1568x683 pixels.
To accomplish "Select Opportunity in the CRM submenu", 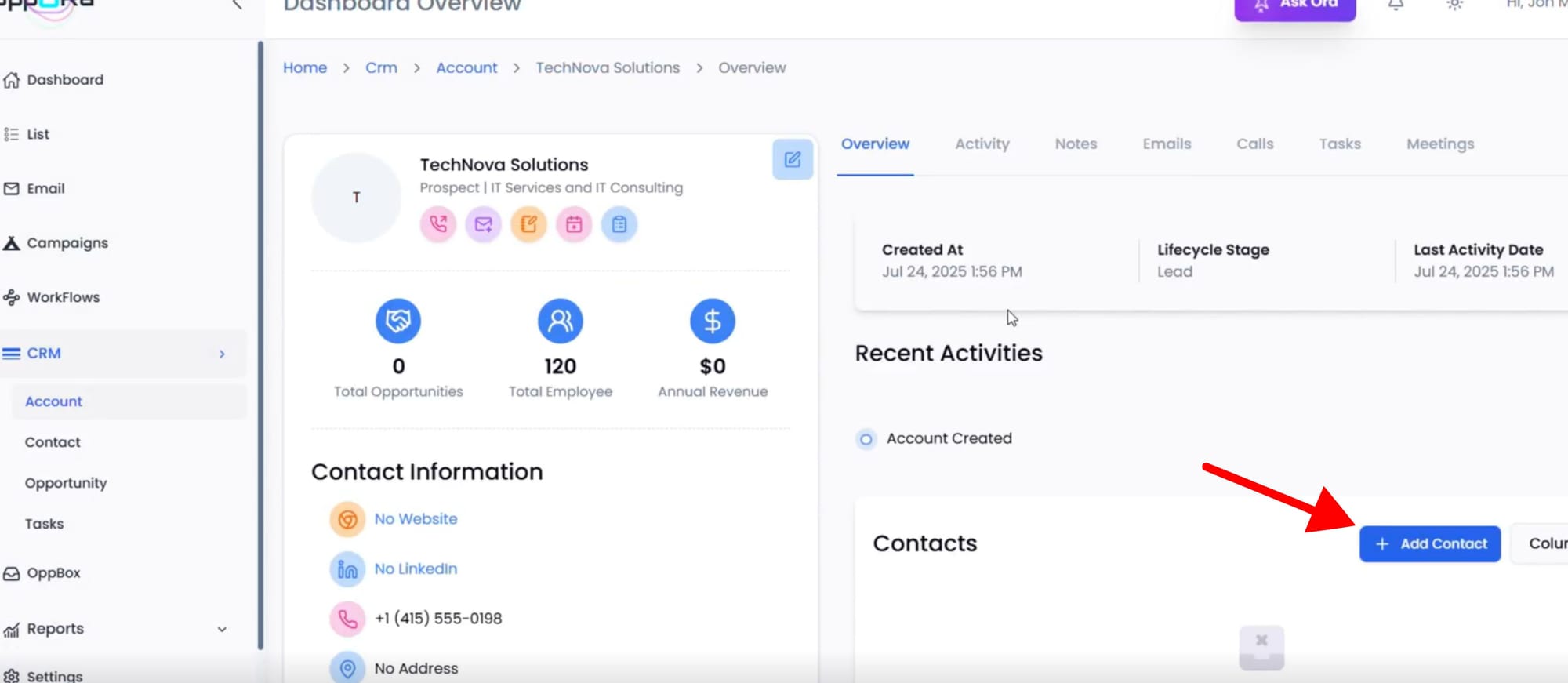I will [66, 484].
